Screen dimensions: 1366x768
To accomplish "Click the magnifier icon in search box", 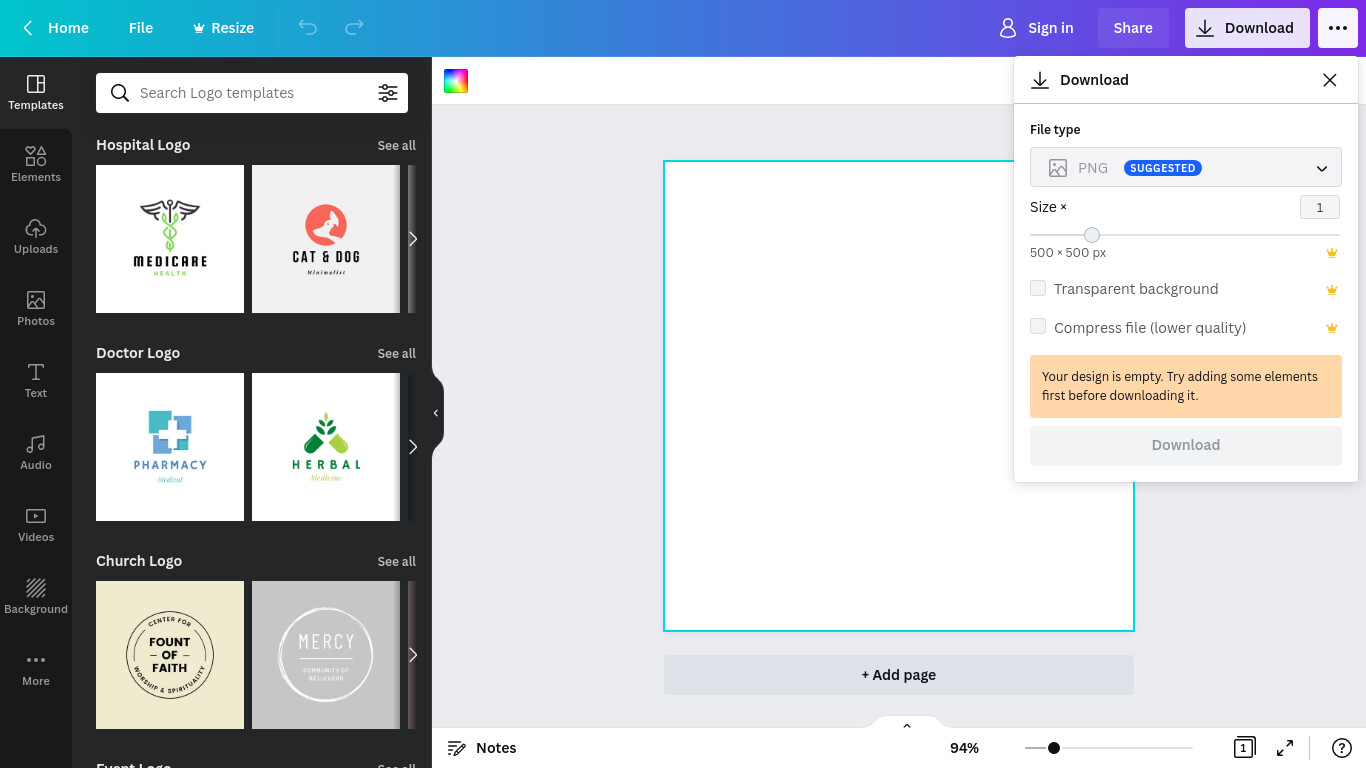I will 120,93.
